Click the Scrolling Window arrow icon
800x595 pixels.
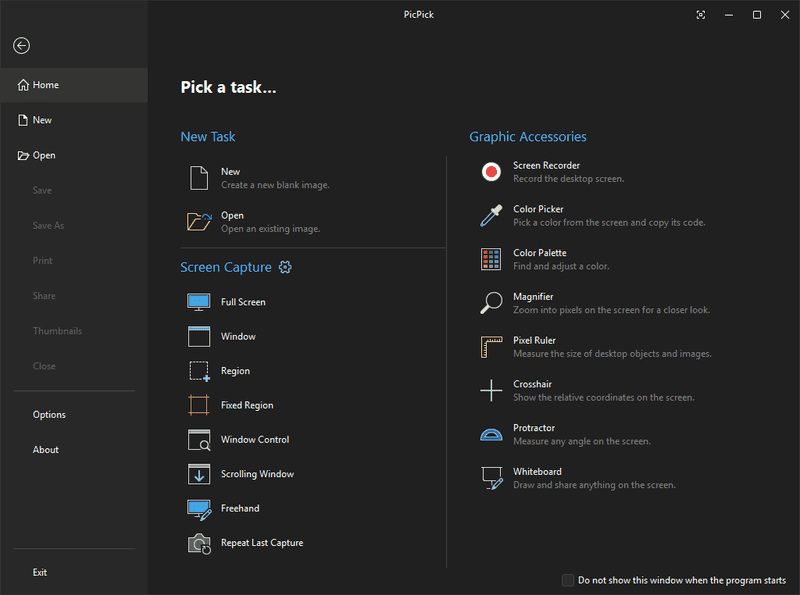pos(199,474)
